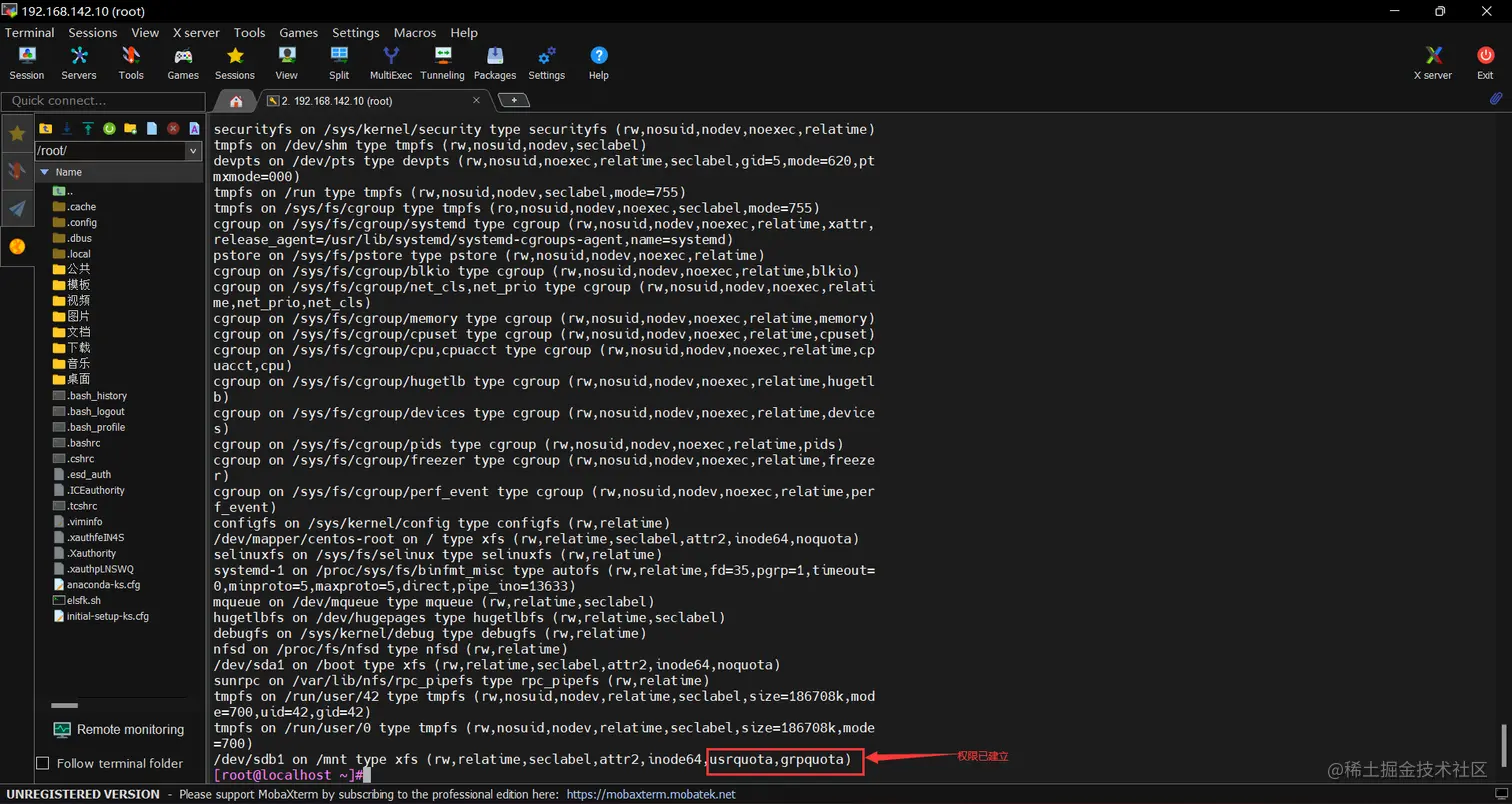Viewport: 1512px width, 804px height.
Task: Open the View menu
Action: [x=145, y=32]
